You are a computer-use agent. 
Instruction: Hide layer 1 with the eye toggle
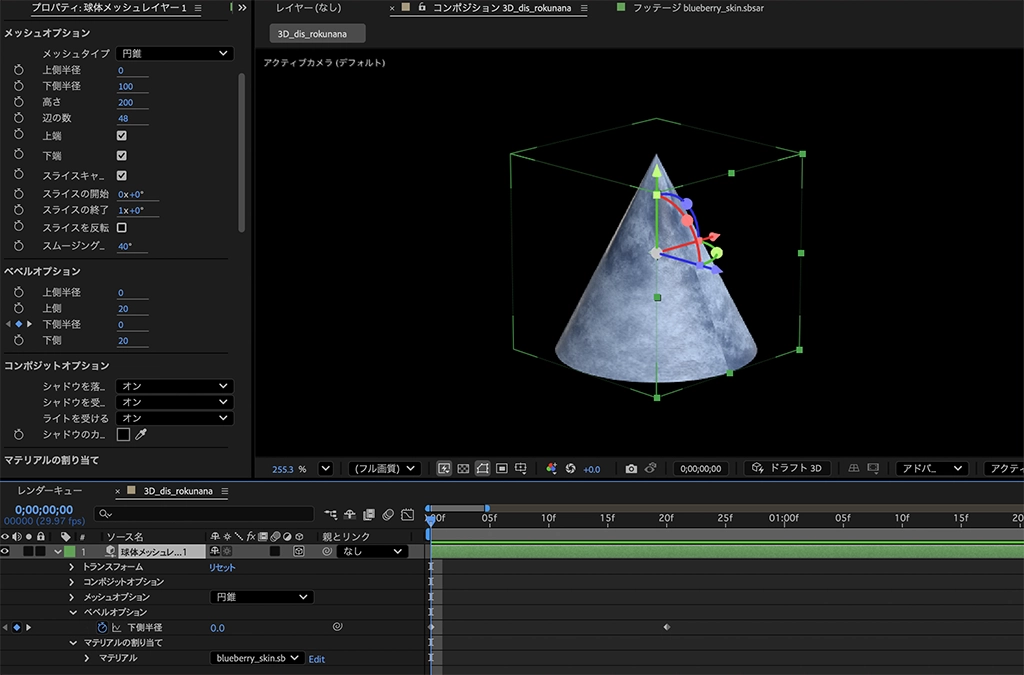click(x=6, y=551)
